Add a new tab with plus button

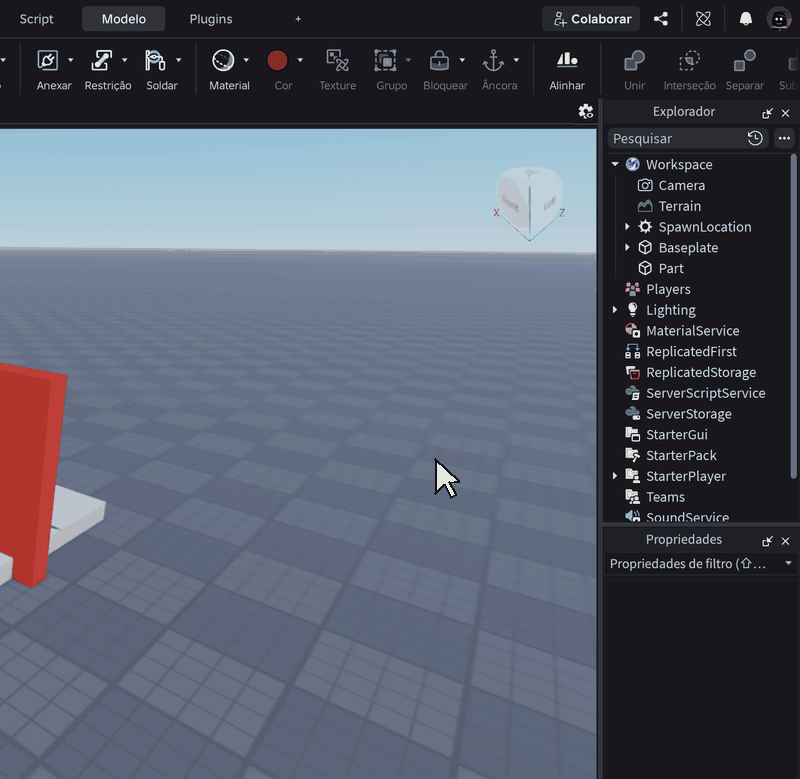298,19
